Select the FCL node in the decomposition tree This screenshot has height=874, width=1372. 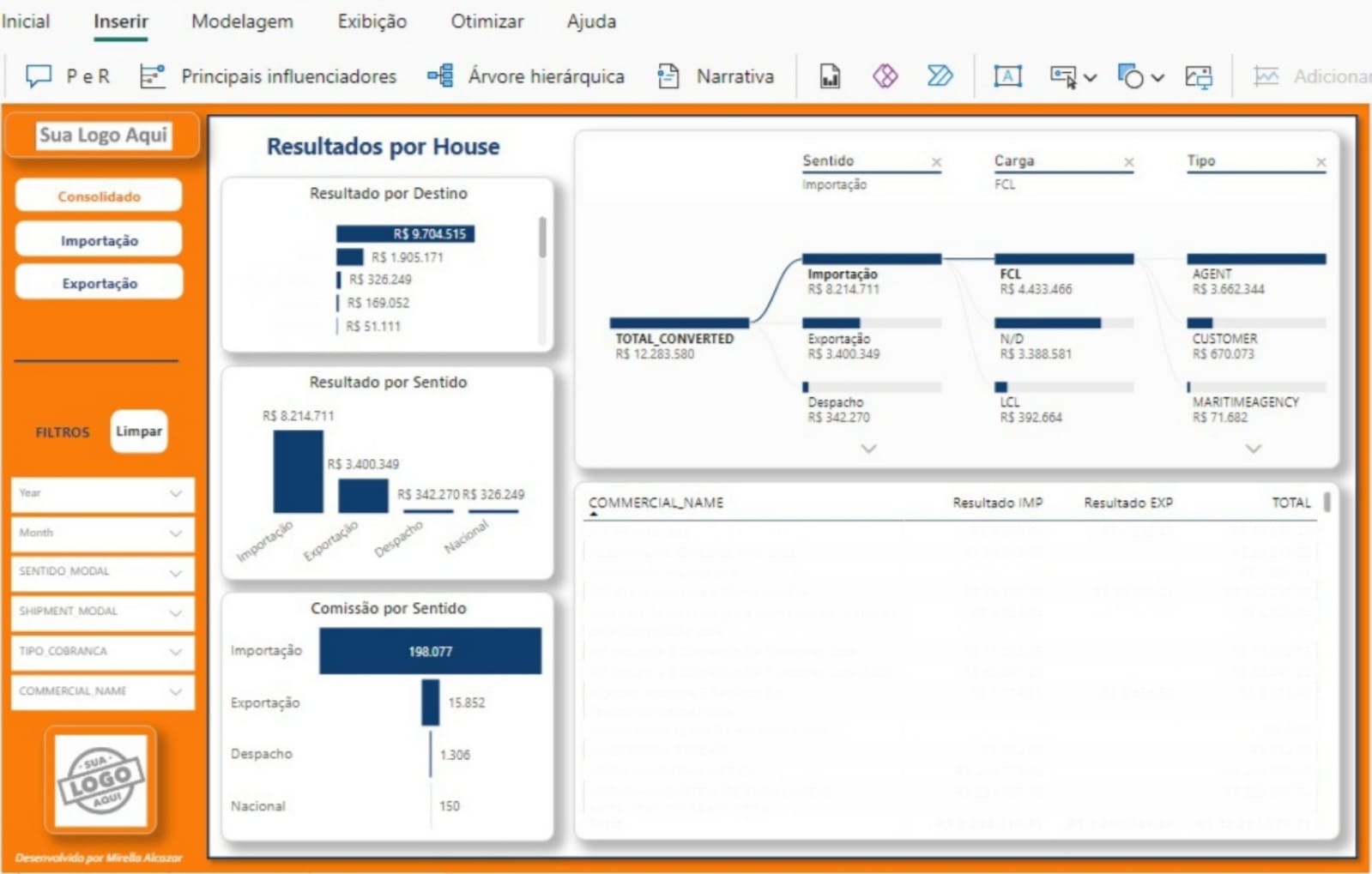1064,275
